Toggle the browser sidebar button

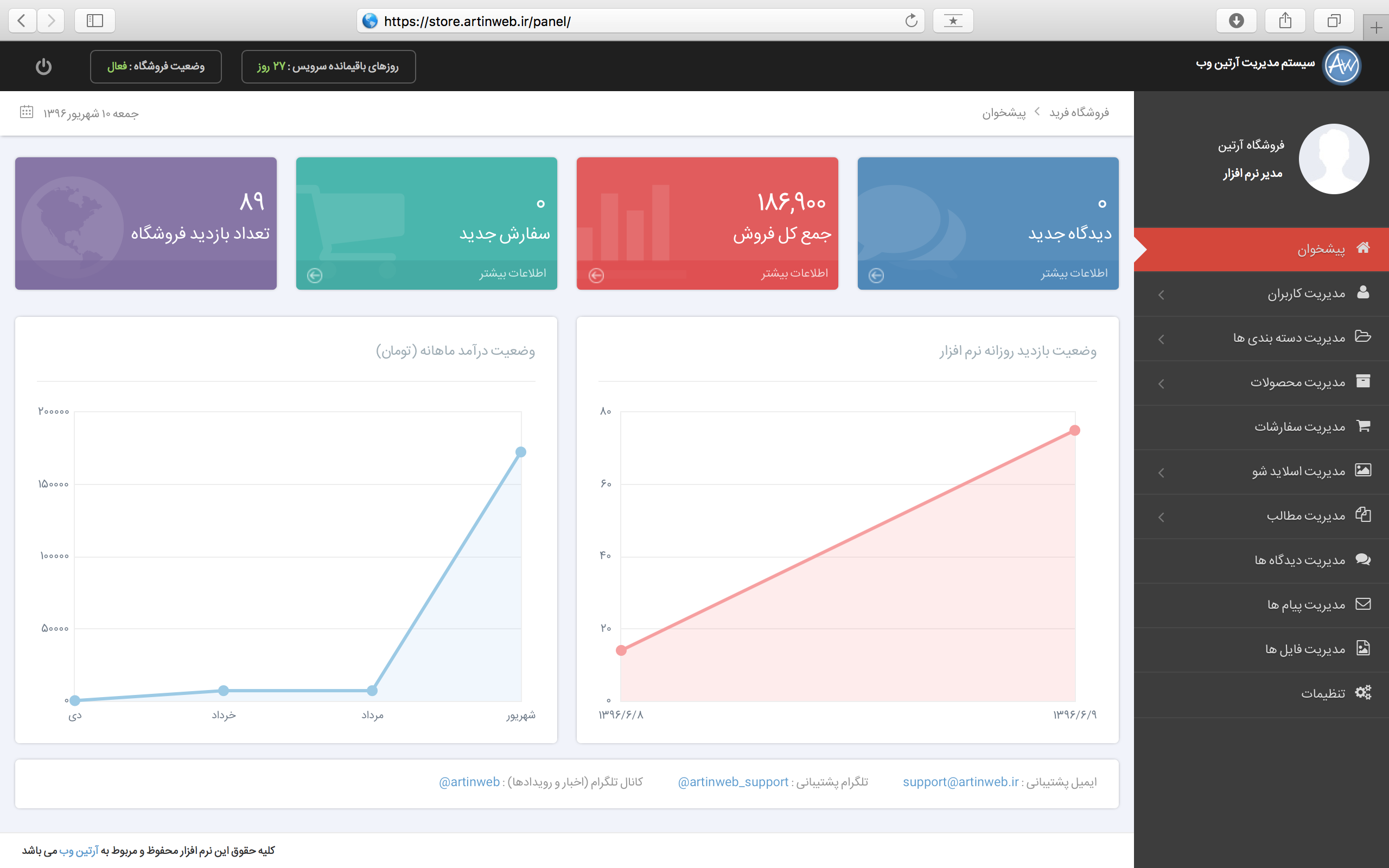click(x=95, y=21)
